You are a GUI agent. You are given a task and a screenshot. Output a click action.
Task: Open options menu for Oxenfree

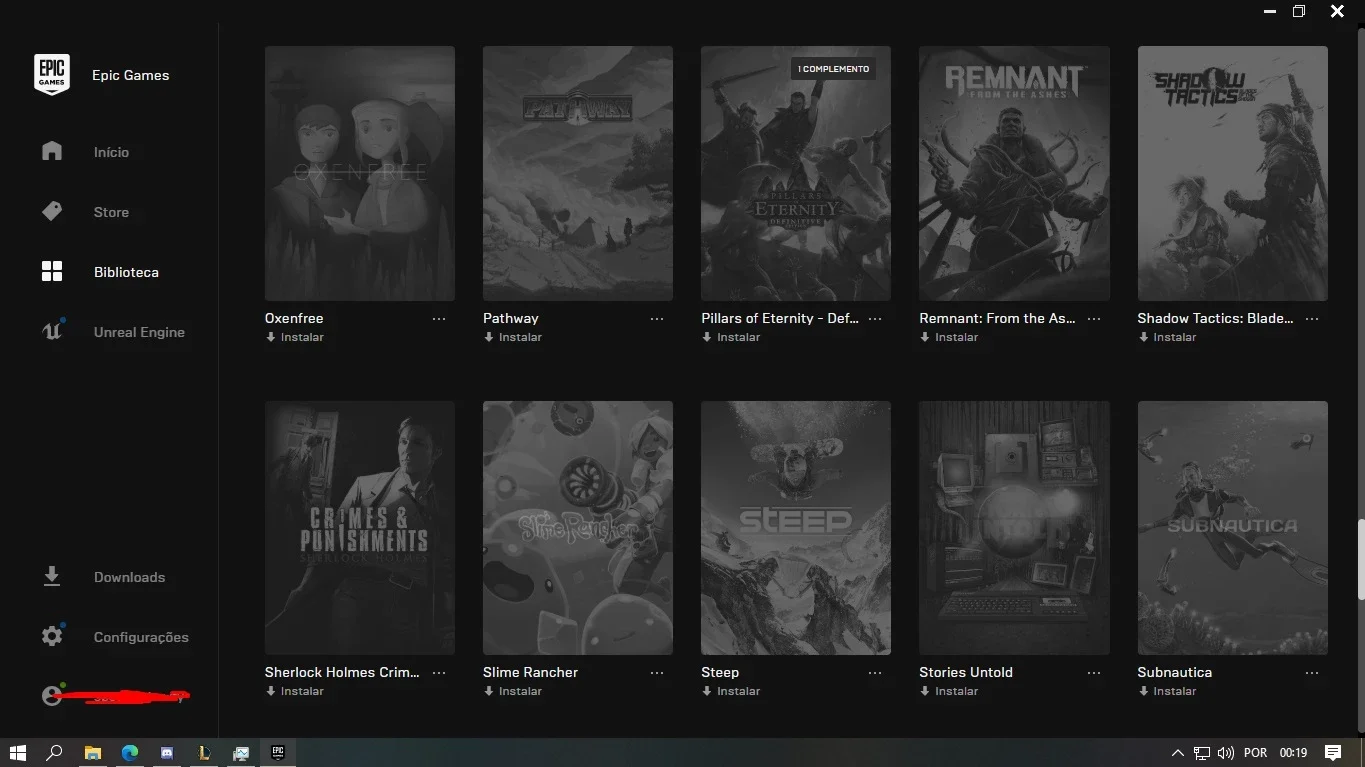[x=439, y=318]
